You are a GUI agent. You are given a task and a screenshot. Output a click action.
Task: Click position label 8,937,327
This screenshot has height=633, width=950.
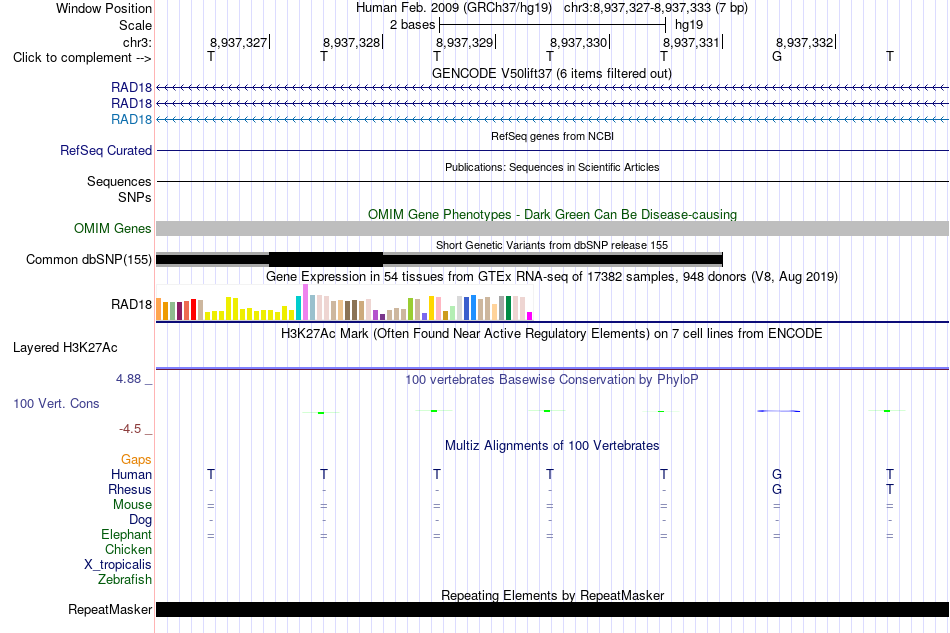point(238,42)
